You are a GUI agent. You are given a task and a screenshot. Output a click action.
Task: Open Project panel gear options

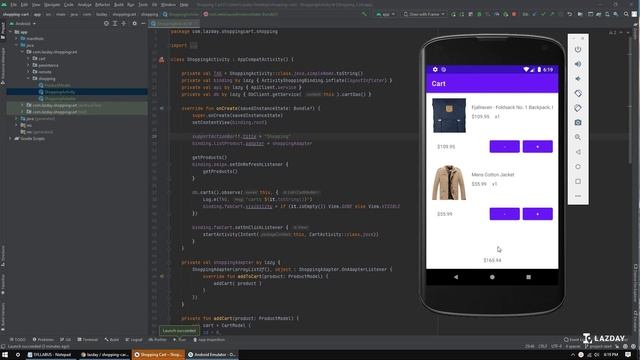pos(134,24)
